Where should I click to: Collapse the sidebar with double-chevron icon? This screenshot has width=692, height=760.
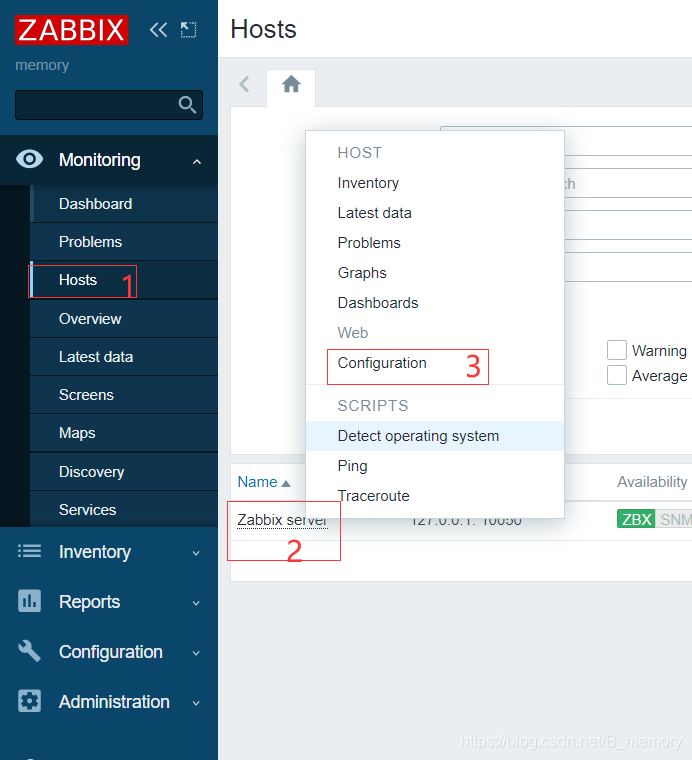click(158, 30)
